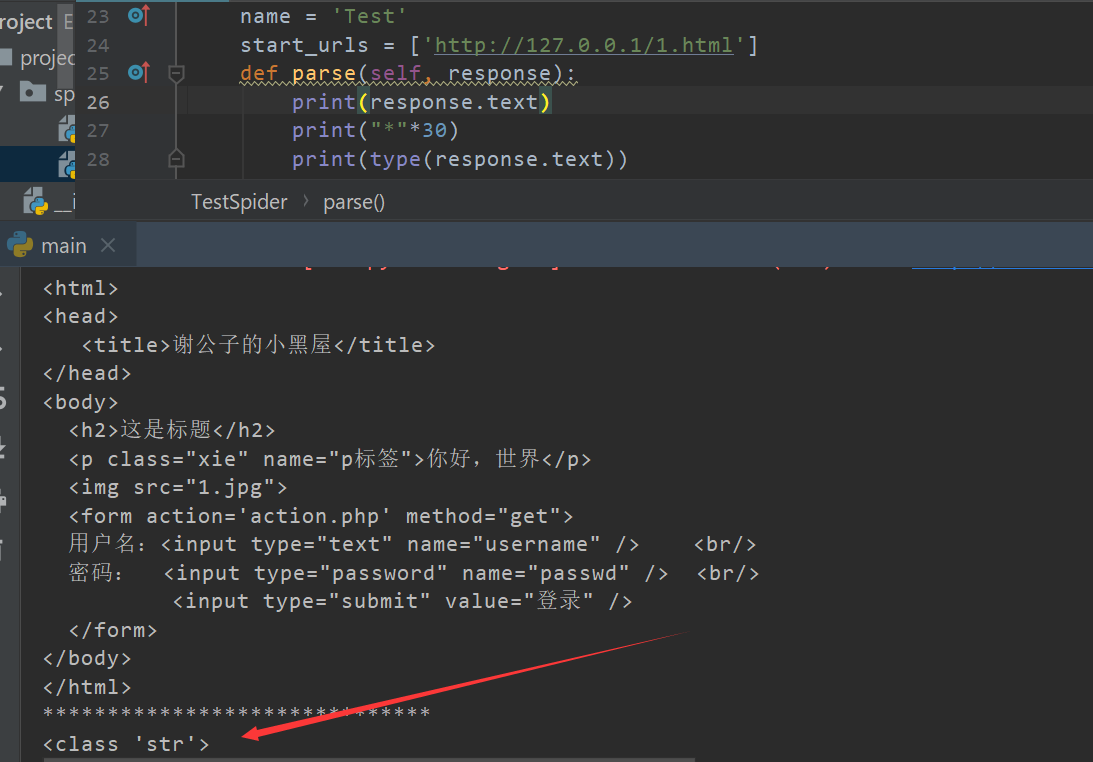The height and width of the screenshot is (762, 1093).
Task: Click the sp folder icon in project tree
Action: [x=33, y=91]
